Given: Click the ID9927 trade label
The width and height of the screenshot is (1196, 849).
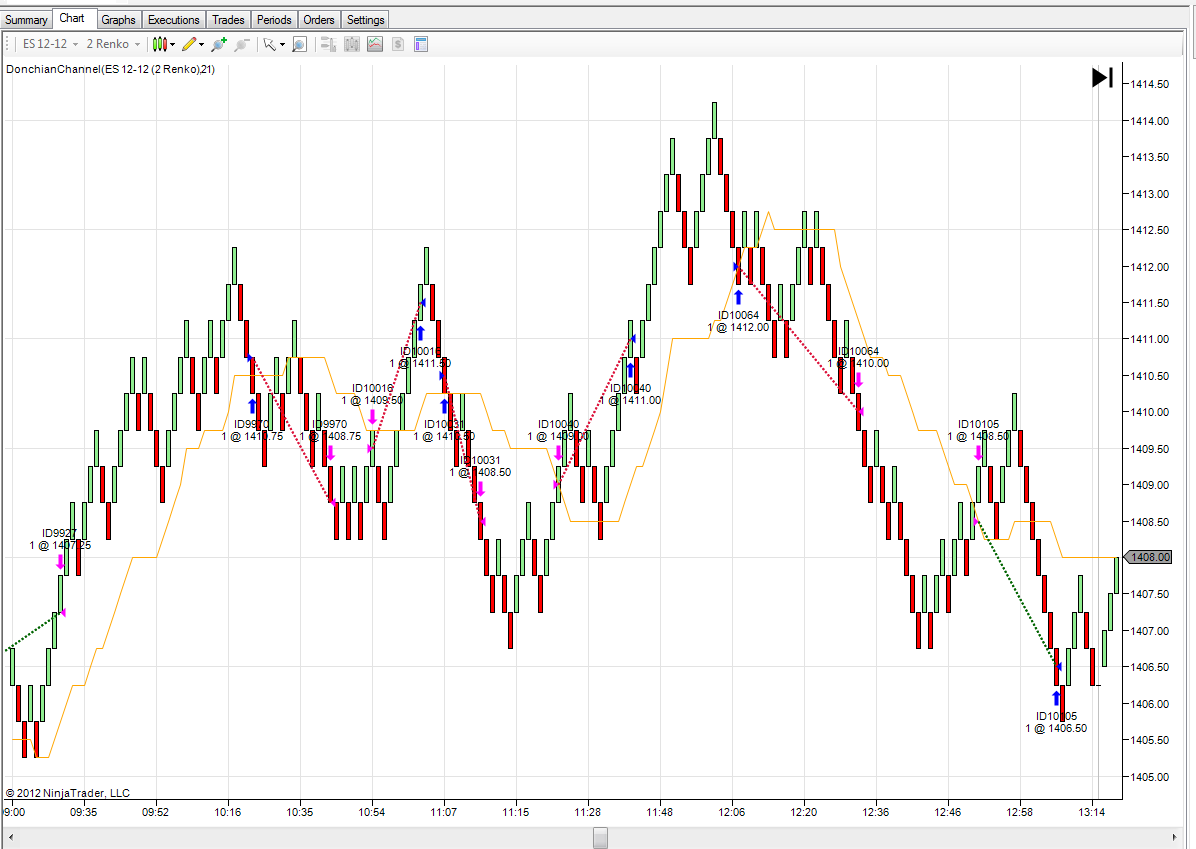Looking at the screenshot, I should (x=59, y=533).
